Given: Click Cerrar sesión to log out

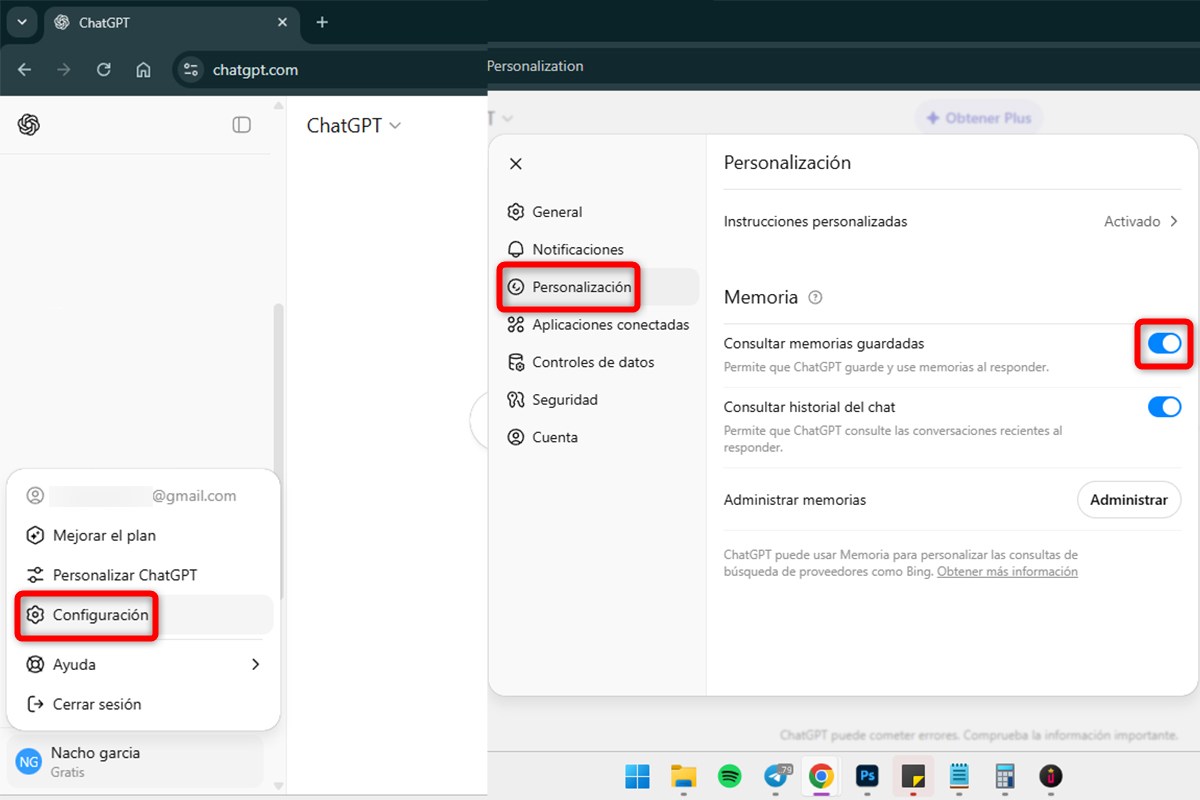Looking at the screenshot, I should click(143, 704).
